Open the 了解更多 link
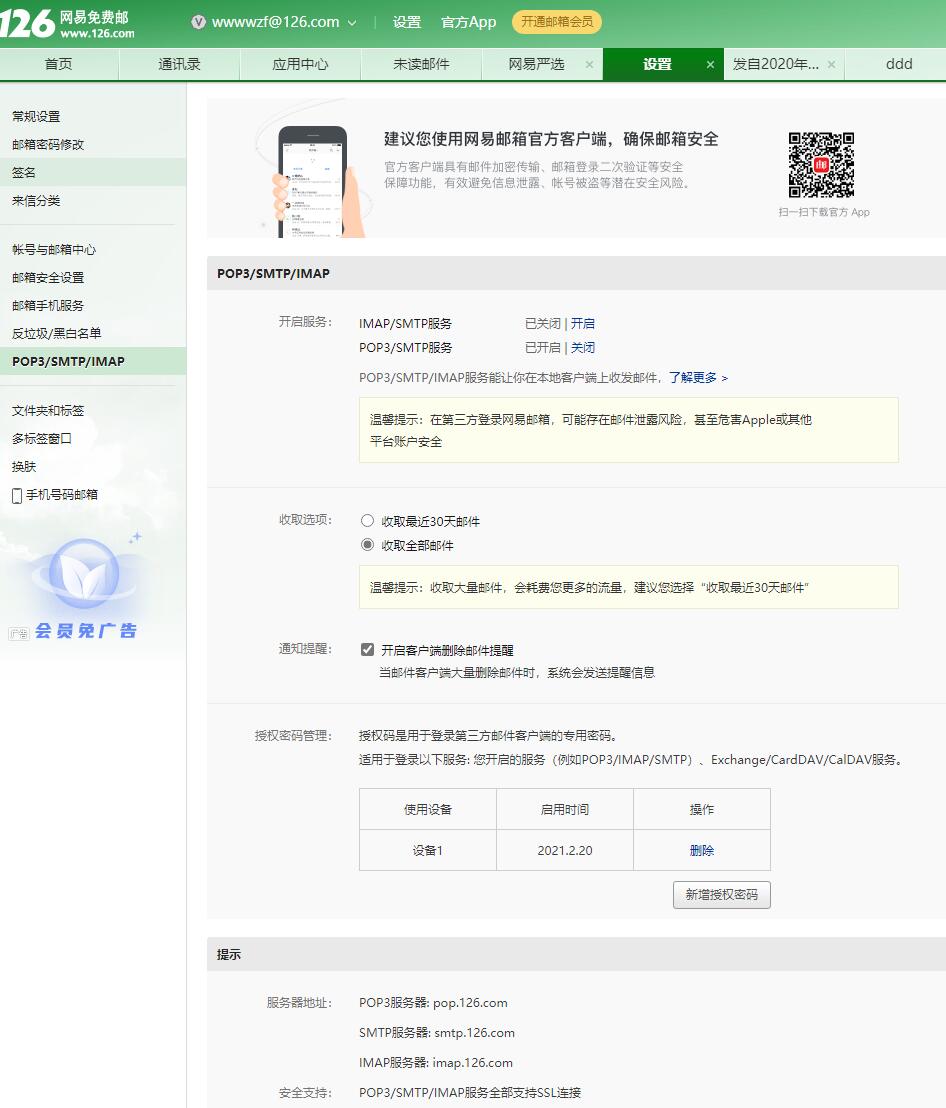Image resolution: width=946 pixels, height=1108 pixels. pyautogui.click(x=698, y=377)
